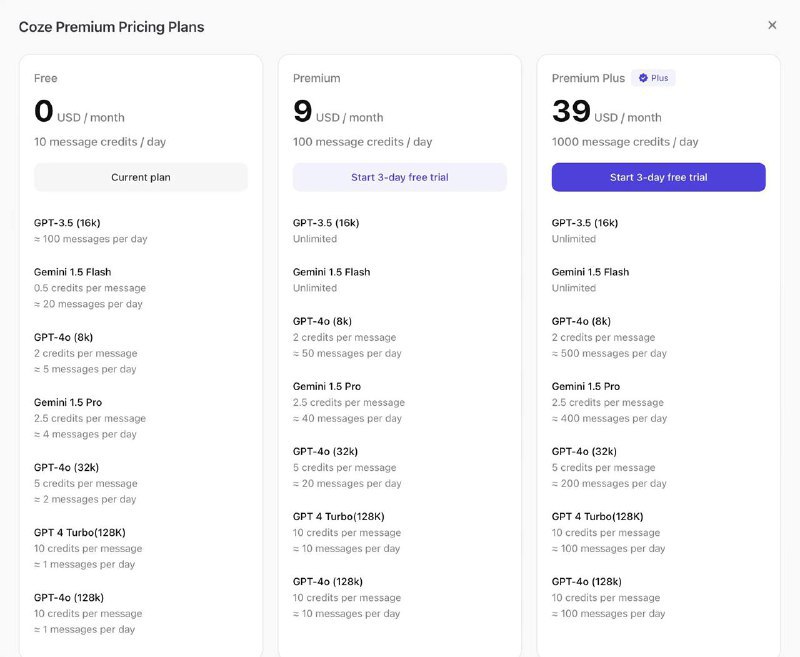The width and height of the screenshot is (800, 657).
Task: Click the 1000 message credits / day text
Action: tap(625, 142)
